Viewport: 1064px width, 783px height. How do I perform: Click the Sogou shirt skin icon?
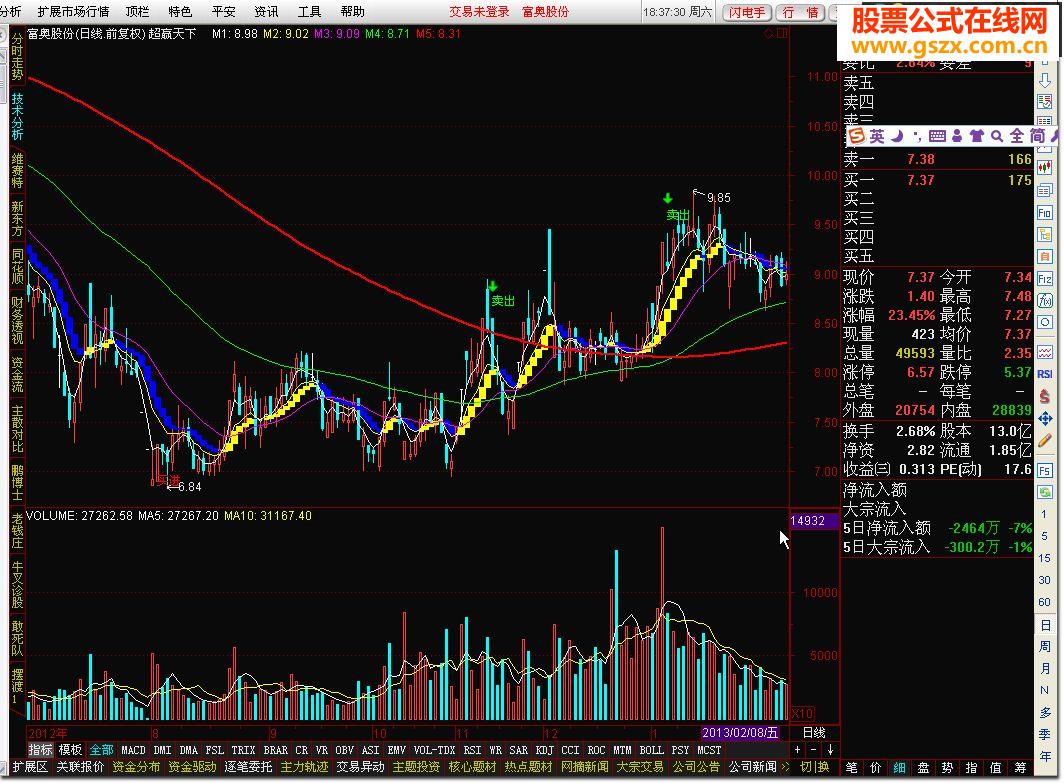(976, 136)
